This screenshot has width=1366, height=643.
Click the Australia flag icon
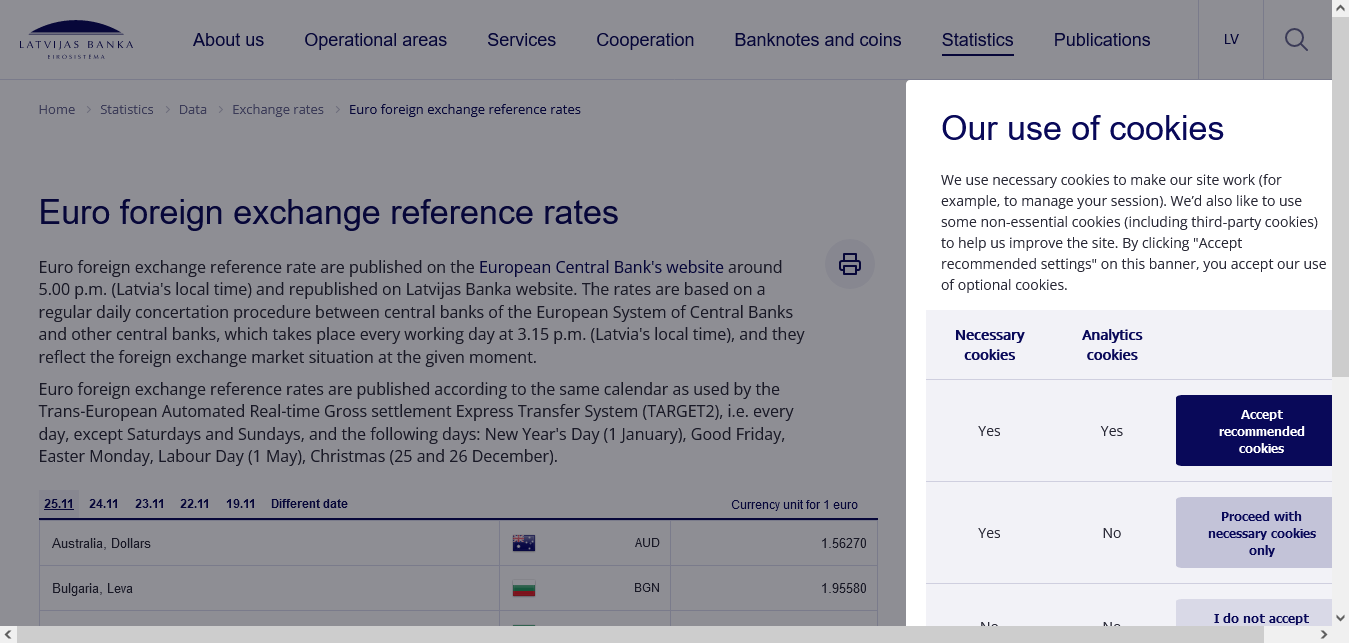click(x=524, y=543)
